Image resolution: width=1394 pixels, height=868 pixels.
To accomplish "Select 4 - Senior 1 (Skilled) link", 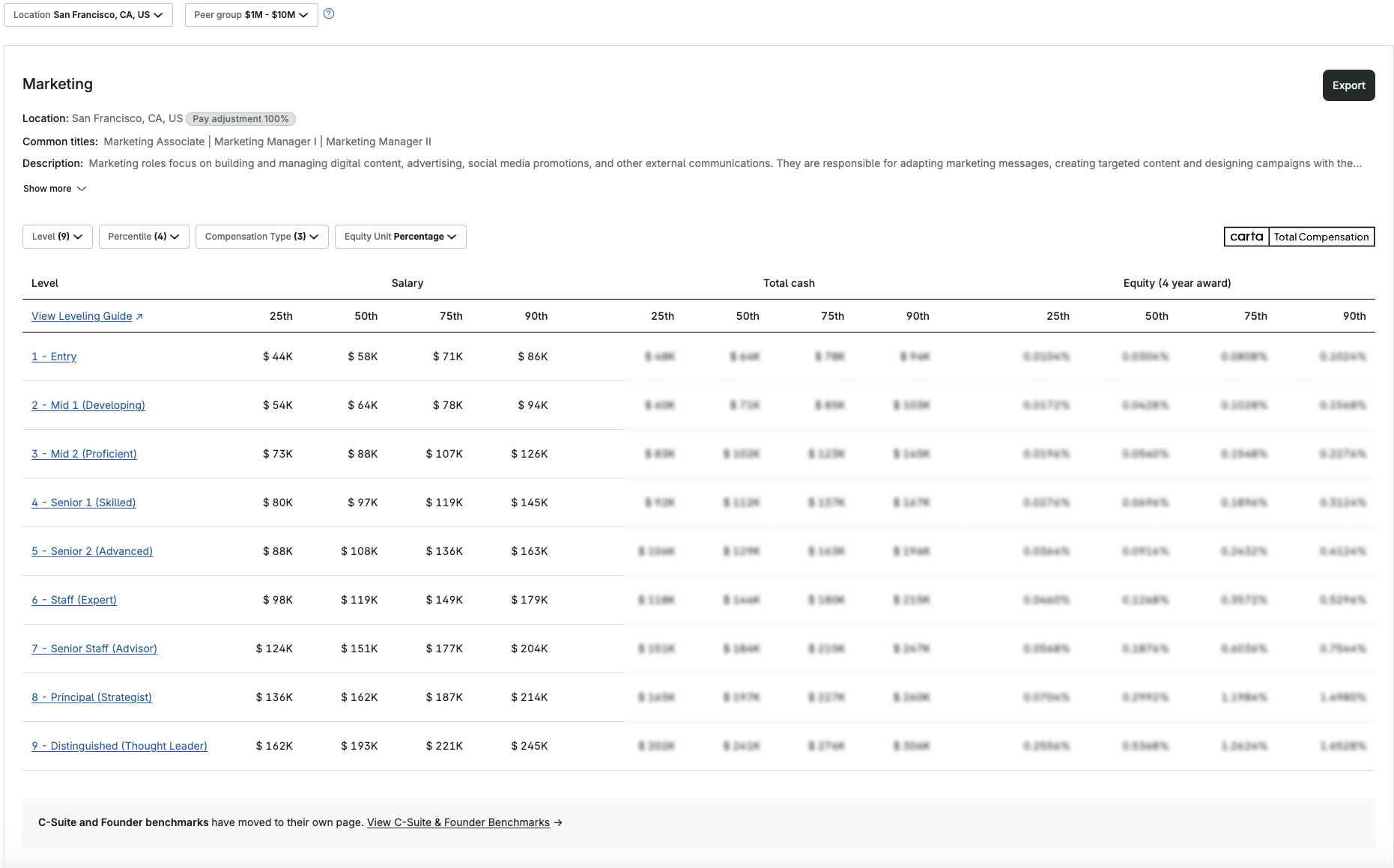I will pyautogui.click(x=84, y=503).
